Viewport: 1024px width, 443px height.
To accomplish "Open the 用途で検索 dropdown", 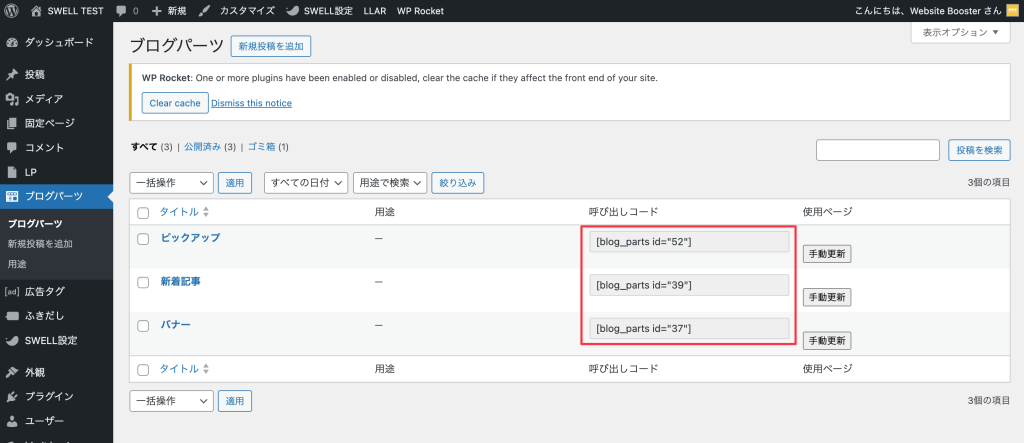I will (x=390, y=184).
